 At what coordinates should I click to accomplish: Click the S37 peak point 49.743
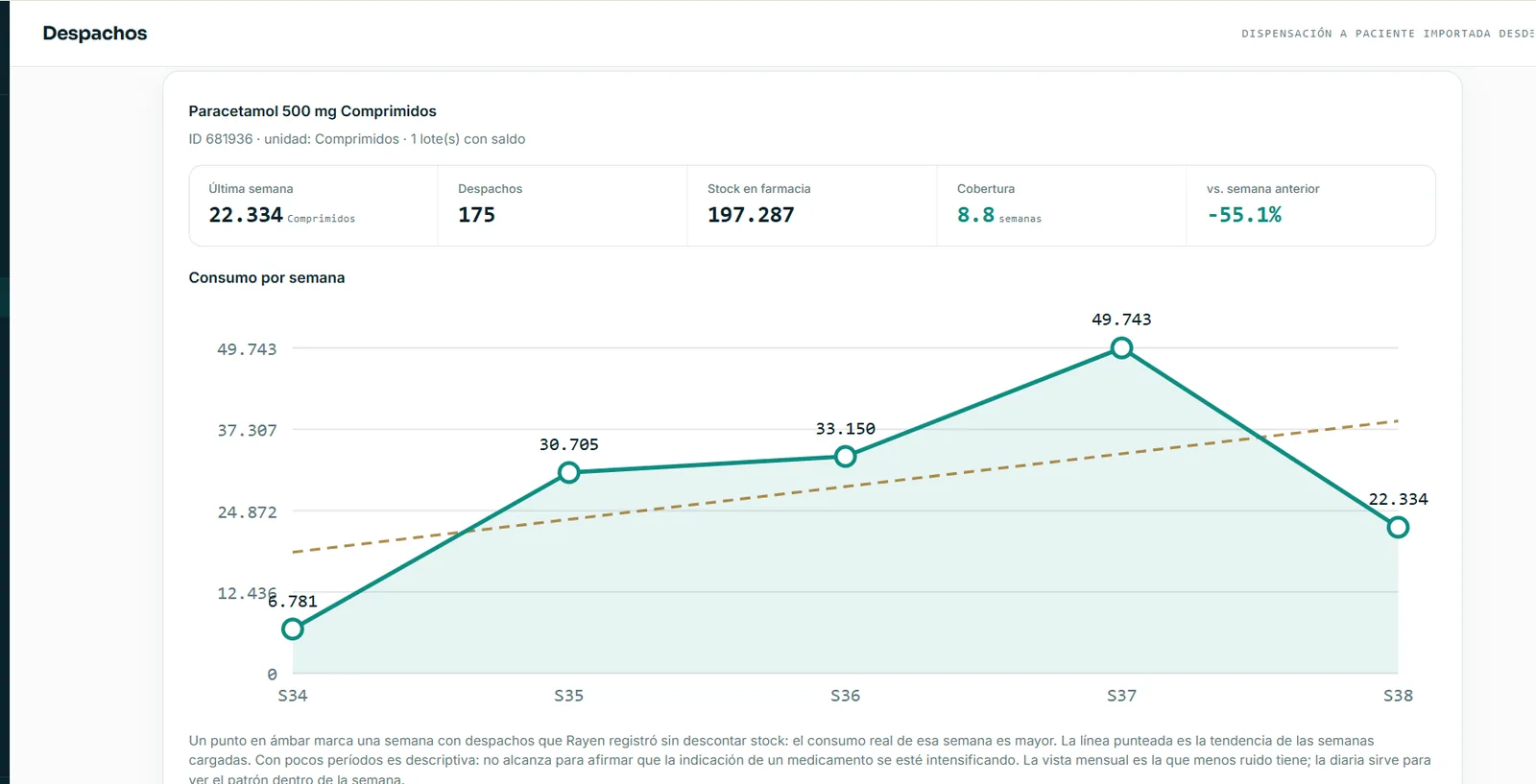tap(1121, 347)
